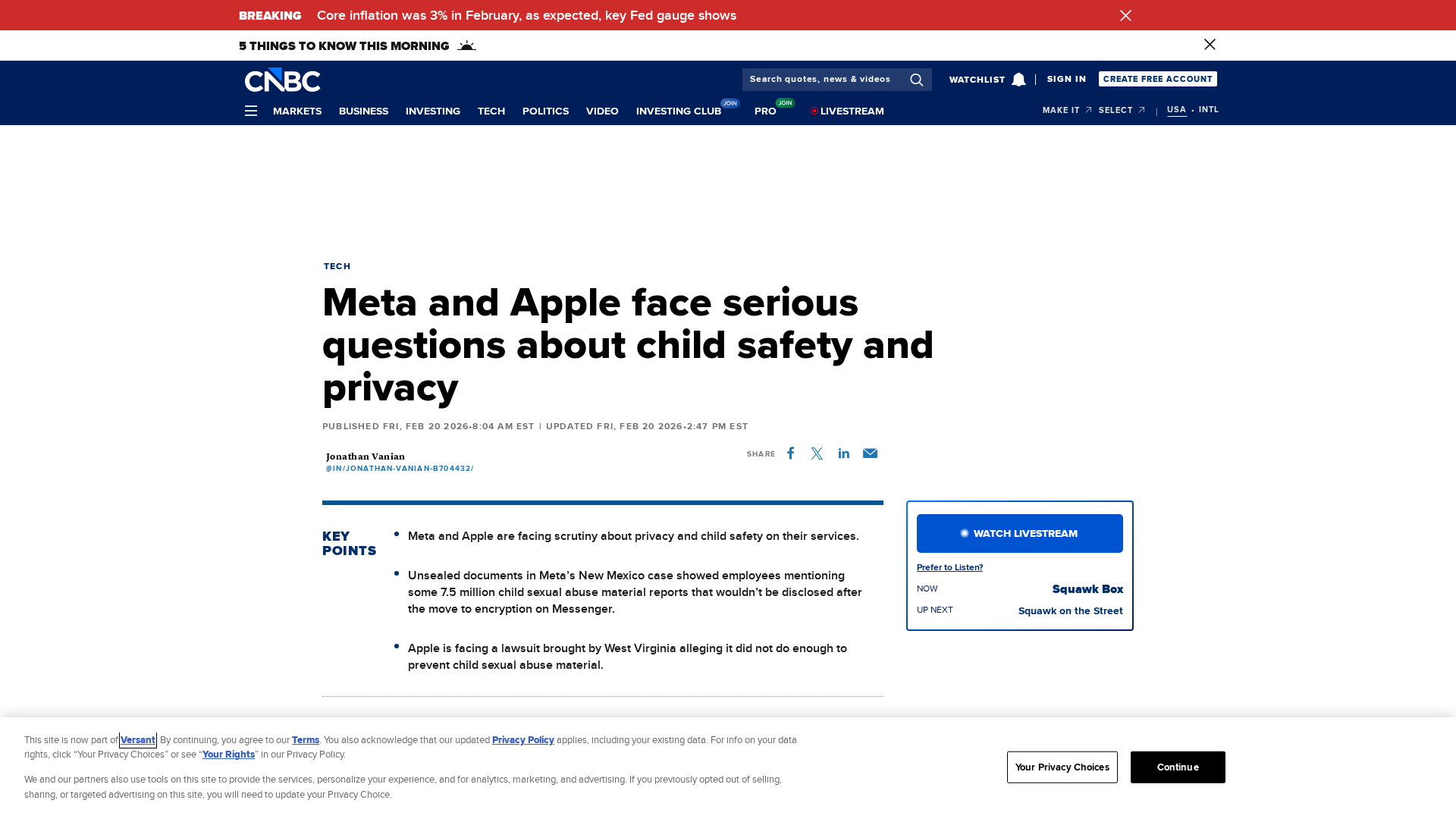
Task: Switch edition to INTL
Action: click(x=1209, y=110)
